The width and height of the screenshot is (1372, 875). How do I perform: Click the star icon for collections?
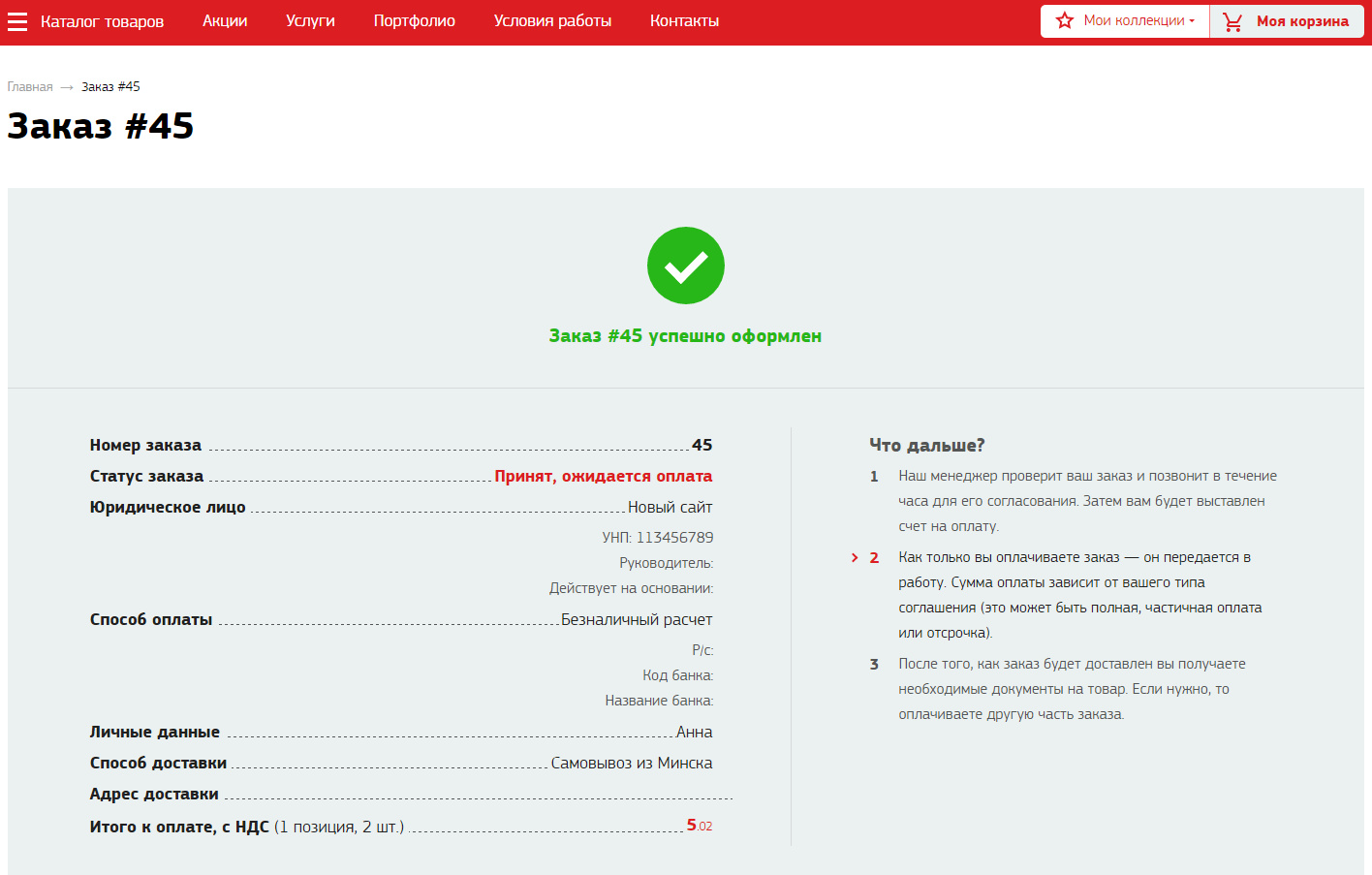tap(1065, 20)
